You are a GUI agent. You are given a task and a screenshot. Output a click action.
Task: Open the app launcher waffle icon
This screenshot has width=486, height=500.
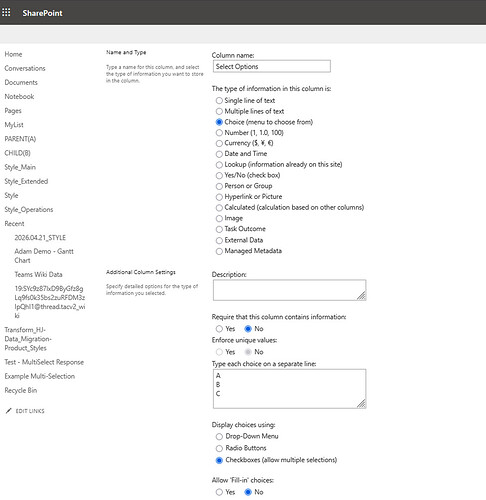pyautogui.click(x=6, y=13)
